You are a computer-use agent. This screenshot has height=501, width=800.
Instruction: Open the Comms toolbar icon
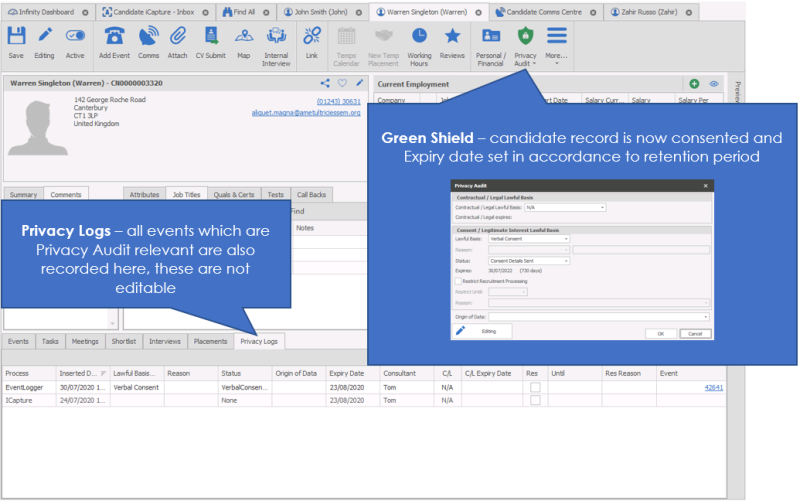coord(148,37)
